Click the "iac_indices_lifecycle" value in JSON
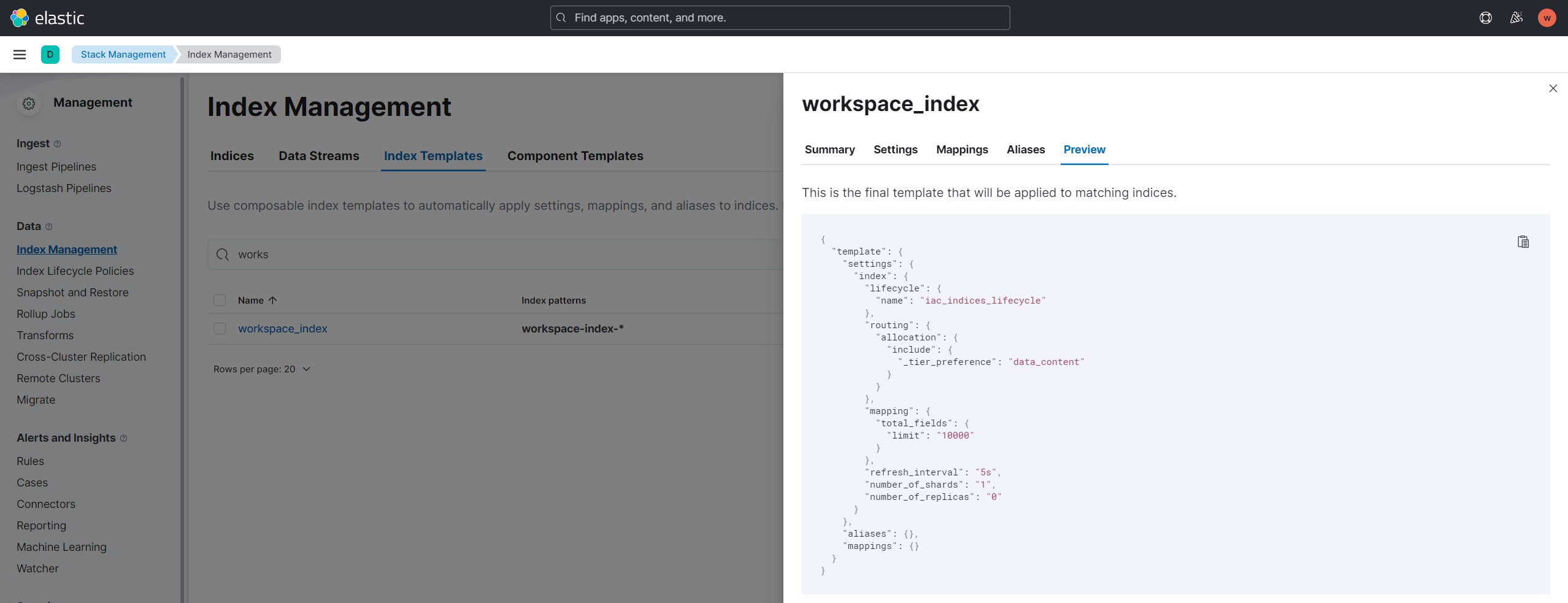Viewport: 1568px width, 603px height. 983,301
